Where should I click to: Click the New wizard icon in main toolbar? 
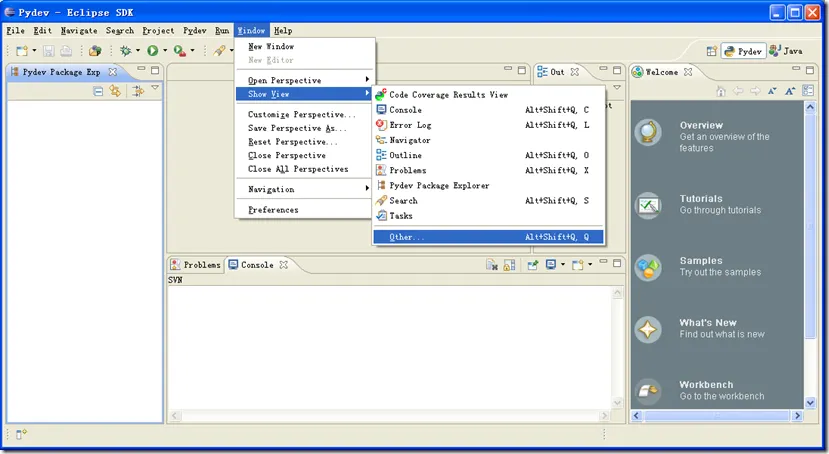point(22,51)
